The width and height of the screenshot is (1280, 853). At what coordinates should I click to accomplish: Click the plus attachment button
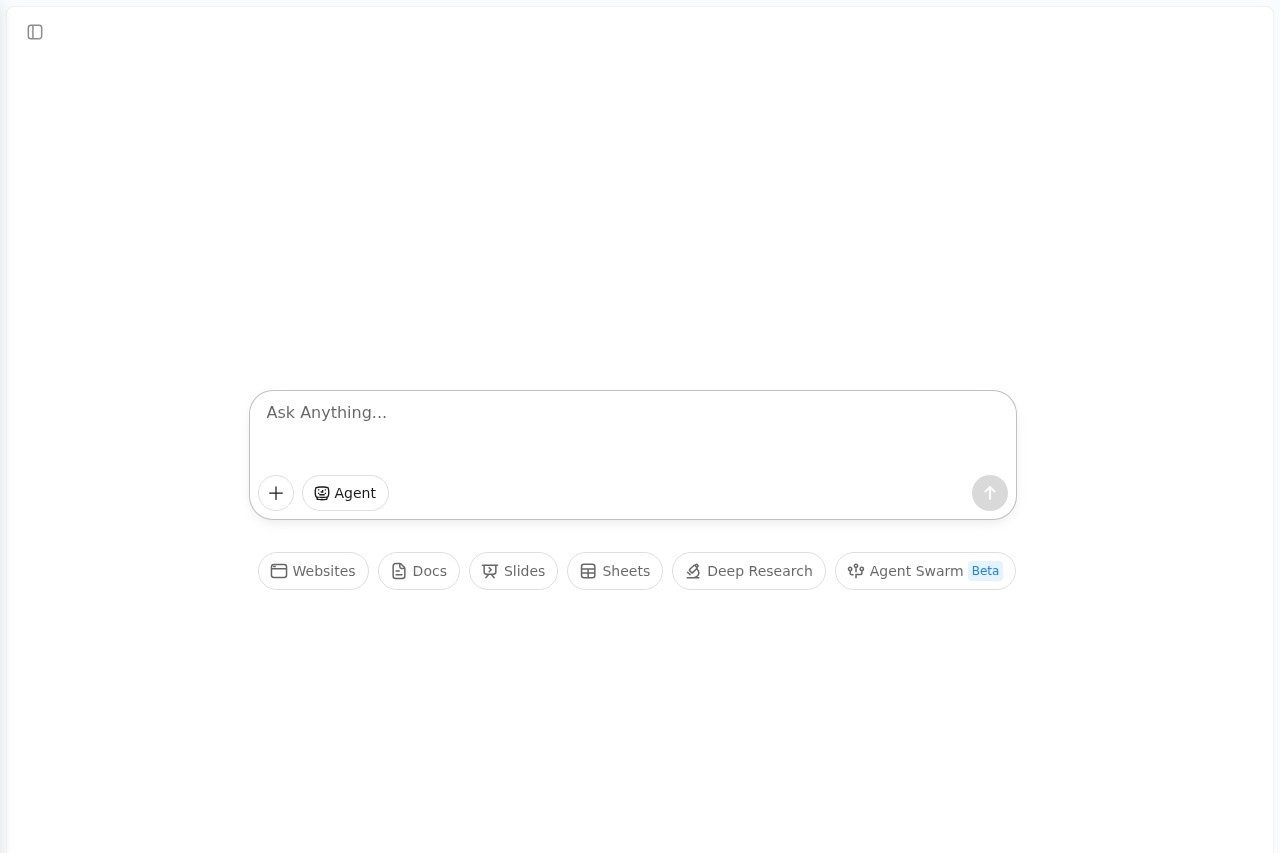click(x=276, y=493)
